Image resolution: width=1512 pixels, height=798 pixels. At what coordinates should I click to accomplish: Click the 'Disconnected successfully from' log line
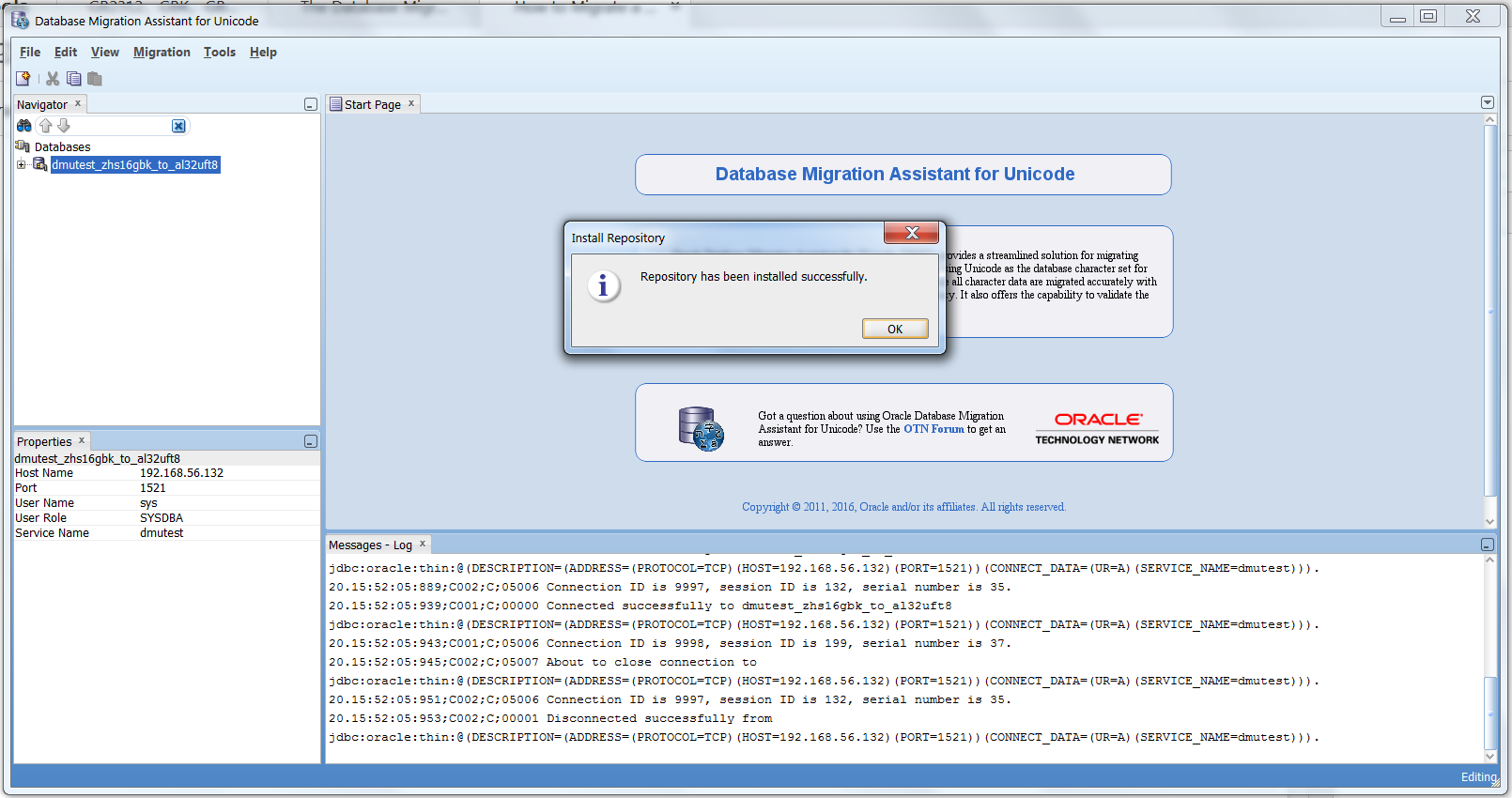550,719
